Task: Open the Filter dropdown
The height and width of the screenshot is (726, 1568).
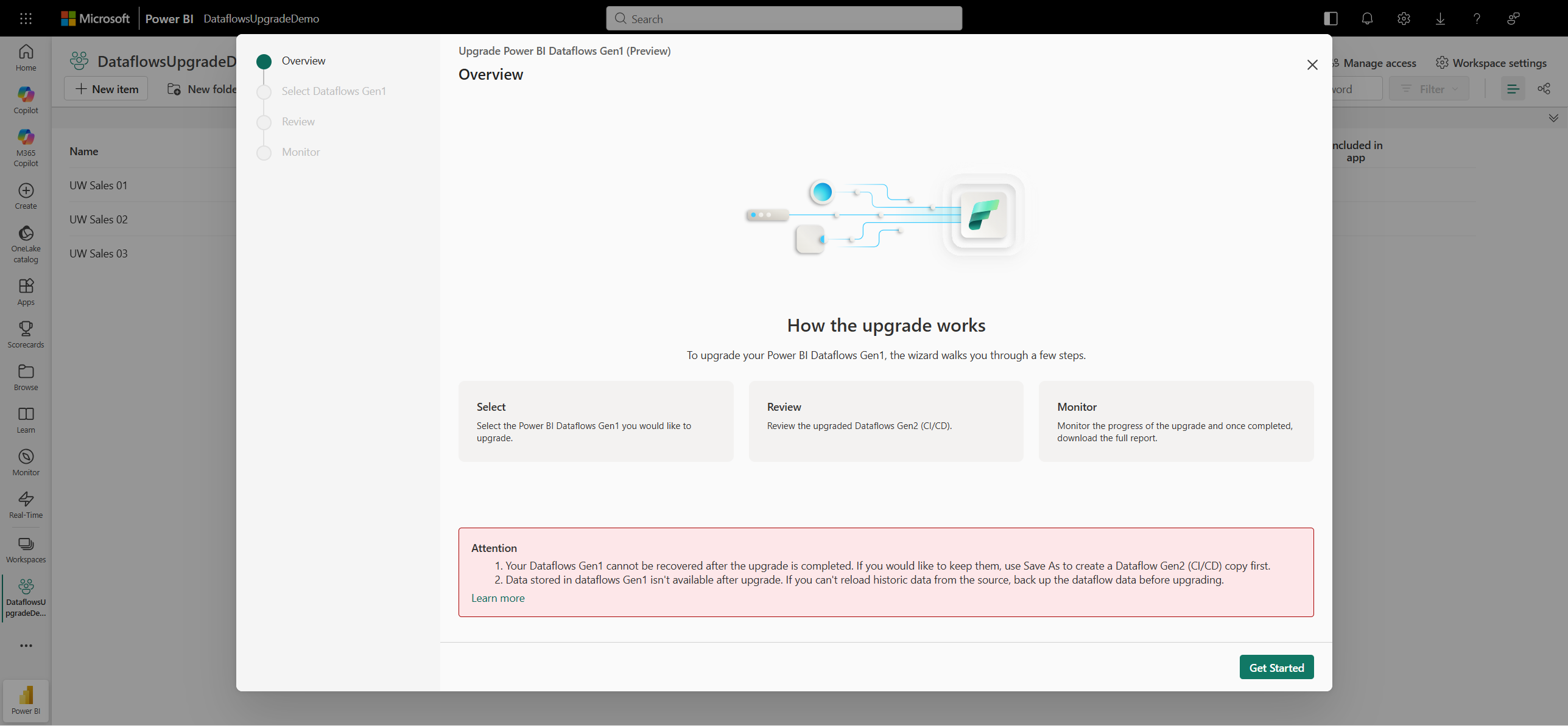Action: [x=1429, y=89]
